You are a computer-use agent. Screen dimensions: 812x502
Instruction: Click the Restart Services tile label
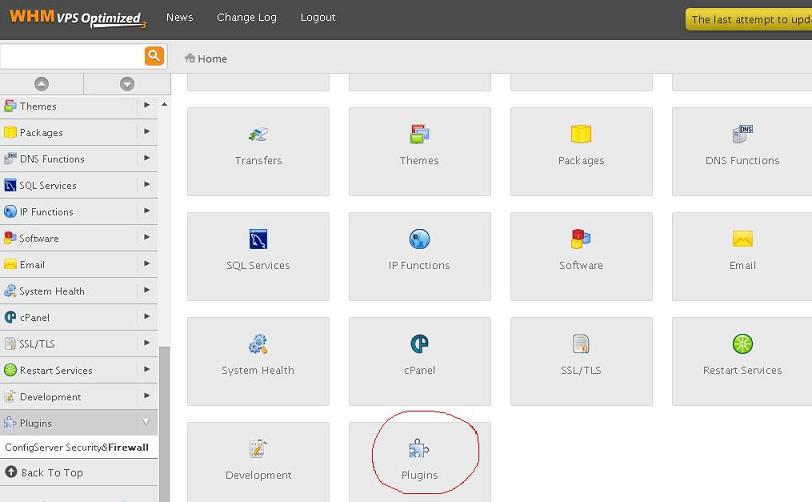tap(742, 370)
